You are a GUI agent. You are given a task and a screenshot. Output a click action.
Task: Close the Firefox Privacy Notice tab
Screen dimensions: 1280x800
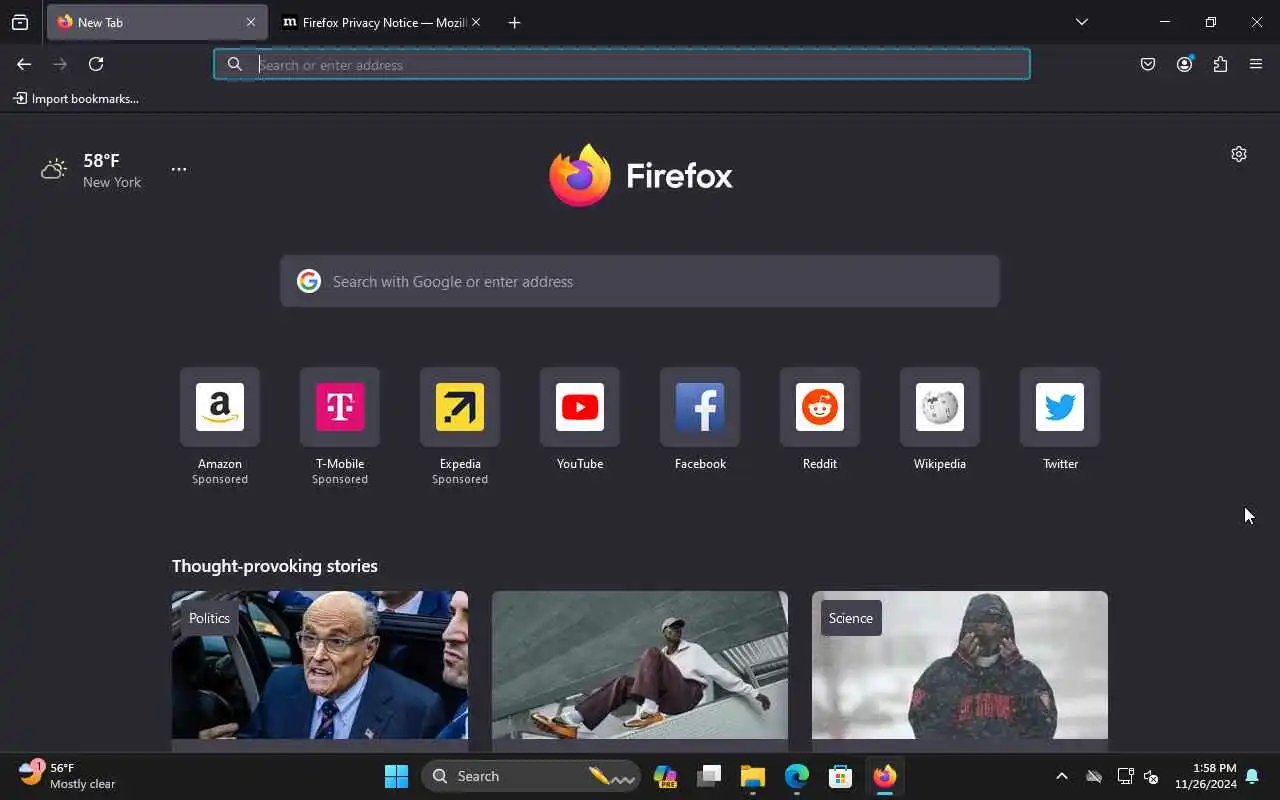476,22
